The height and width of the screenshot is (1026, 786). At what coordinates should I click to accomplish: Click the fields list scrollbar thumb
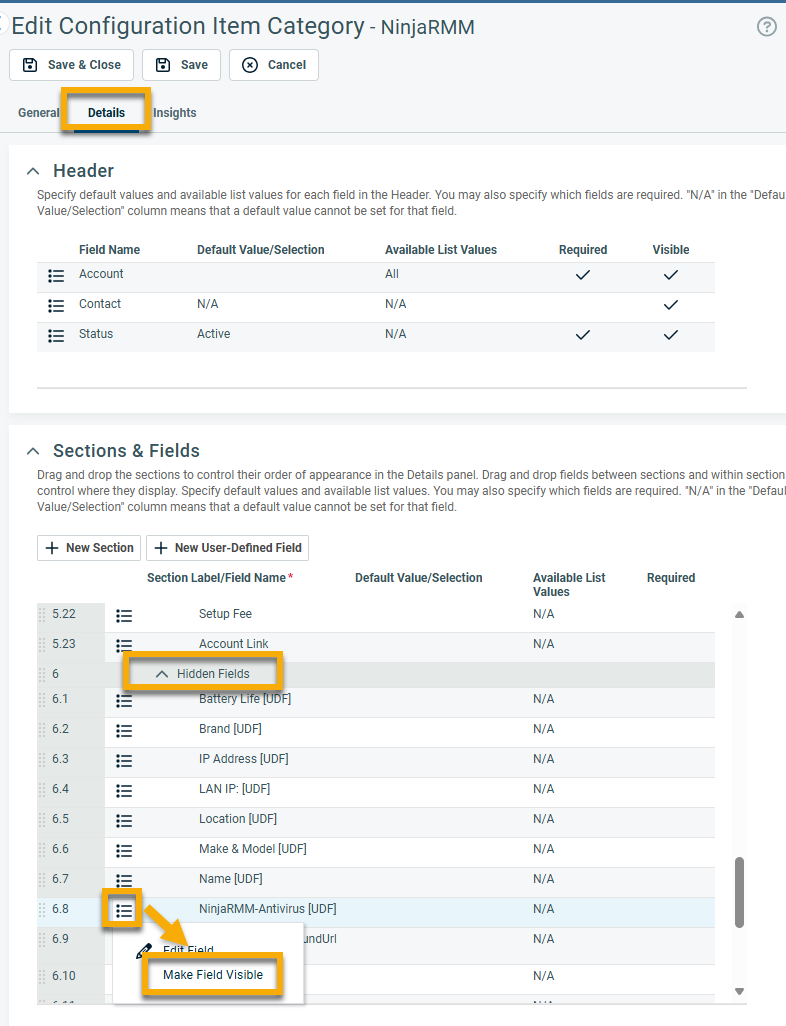(x=740, y=891)
